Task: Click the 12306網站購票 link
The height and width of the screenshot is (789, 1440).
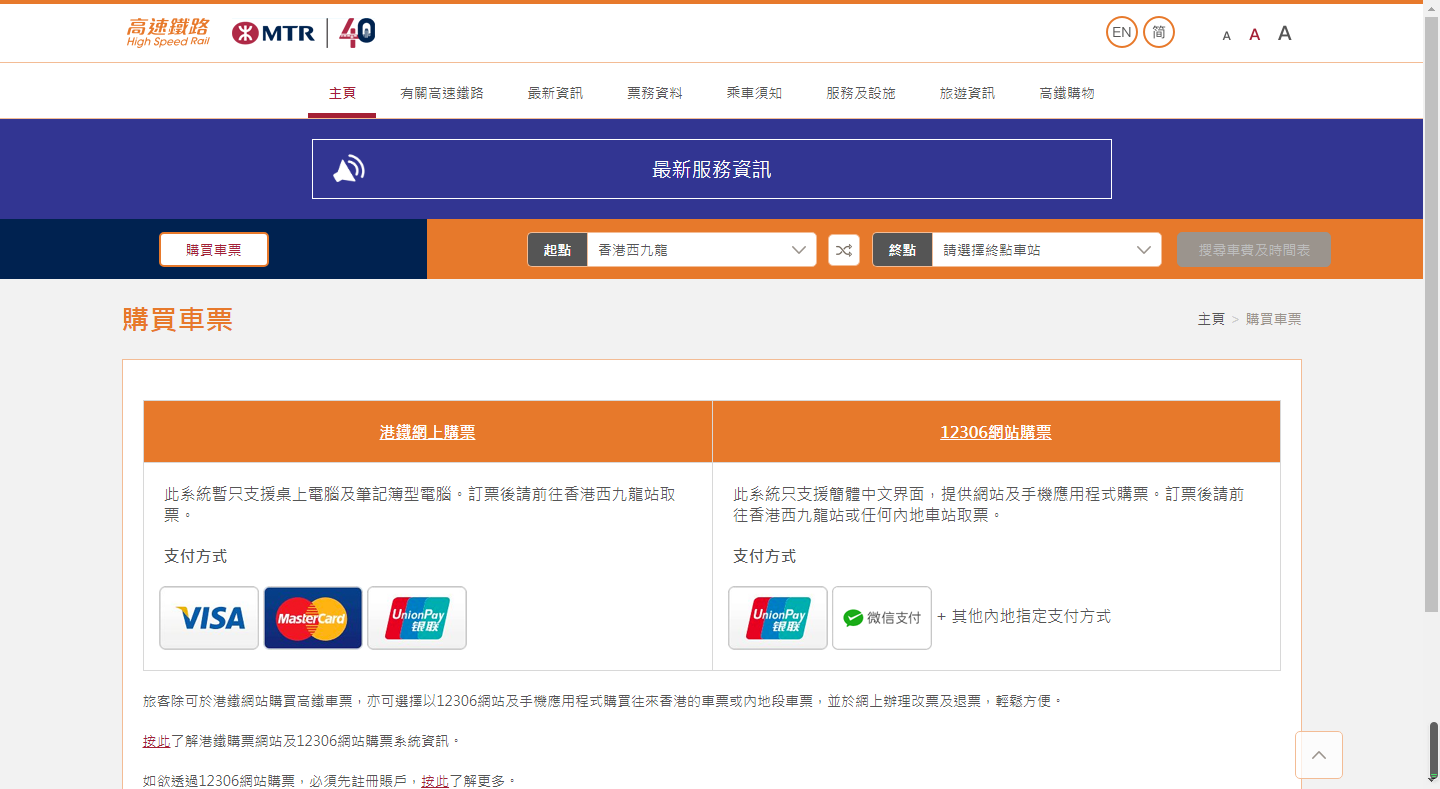Action: pyautogui.click(x=995, y=433)
